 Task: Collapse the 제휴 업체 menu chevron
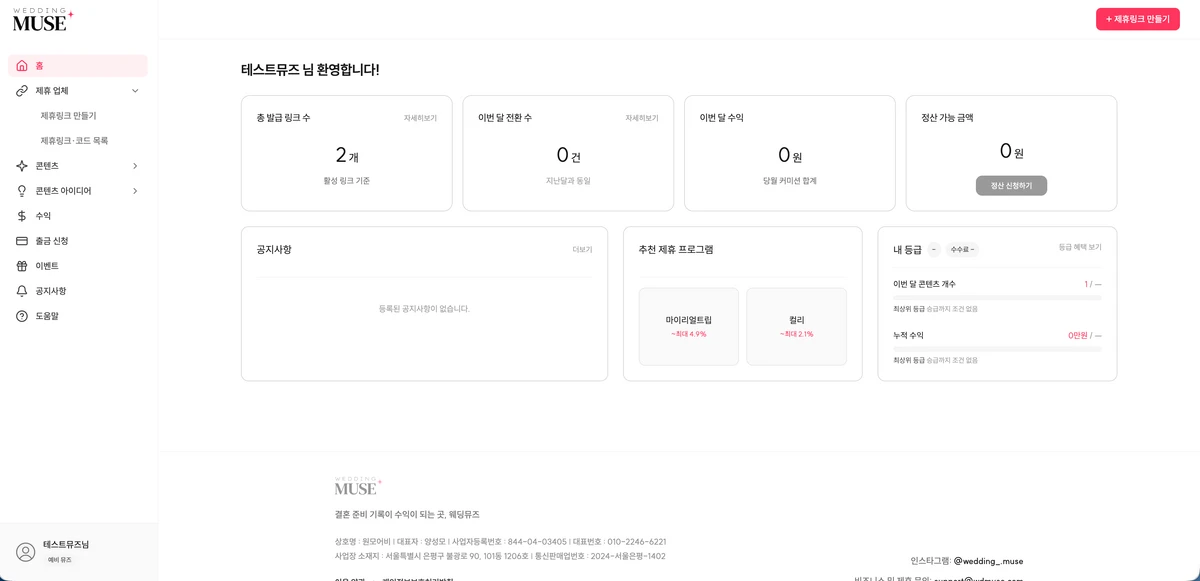[x=135, y=91]
